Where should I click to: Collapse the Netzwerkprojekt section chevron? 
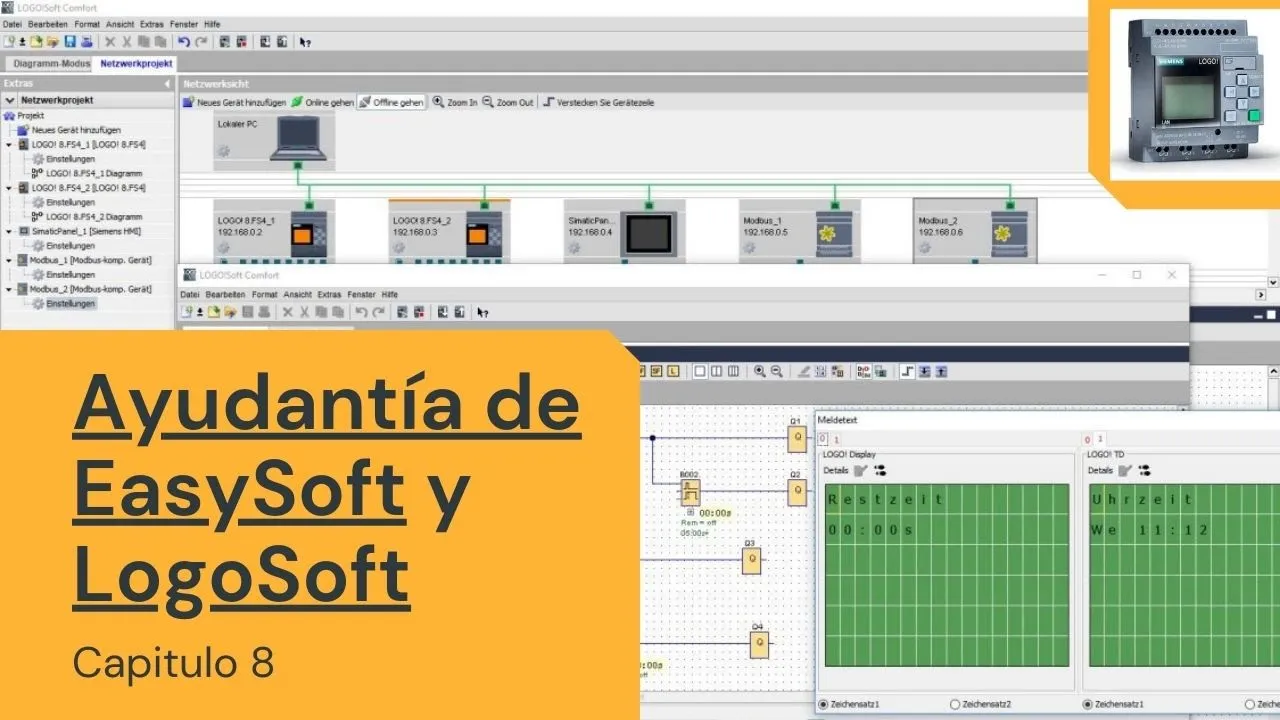(x=10, y=100)
